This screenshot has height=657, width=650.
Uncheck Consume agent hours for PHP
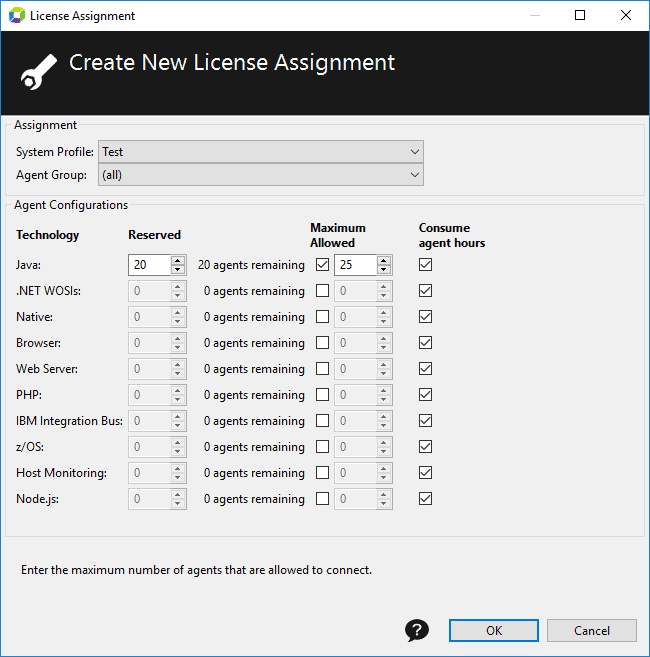tap(425, 395)
